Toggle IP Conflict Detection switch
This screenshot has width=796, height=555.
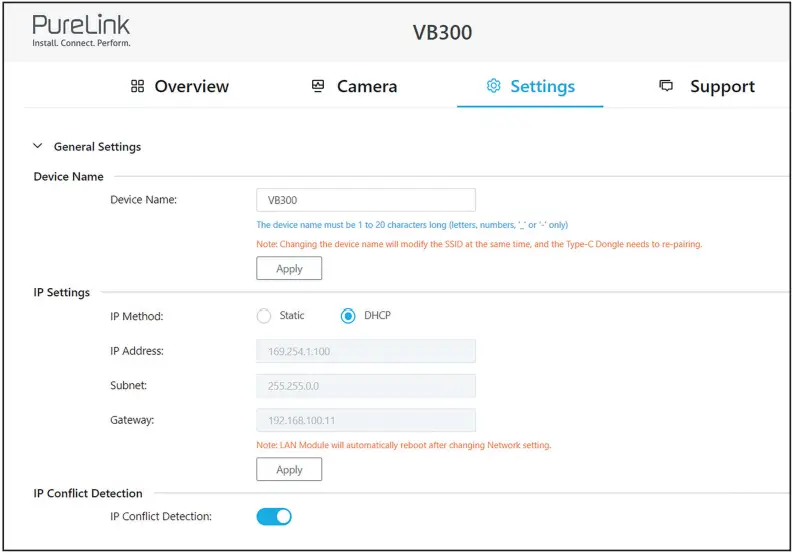coord(274,517)
